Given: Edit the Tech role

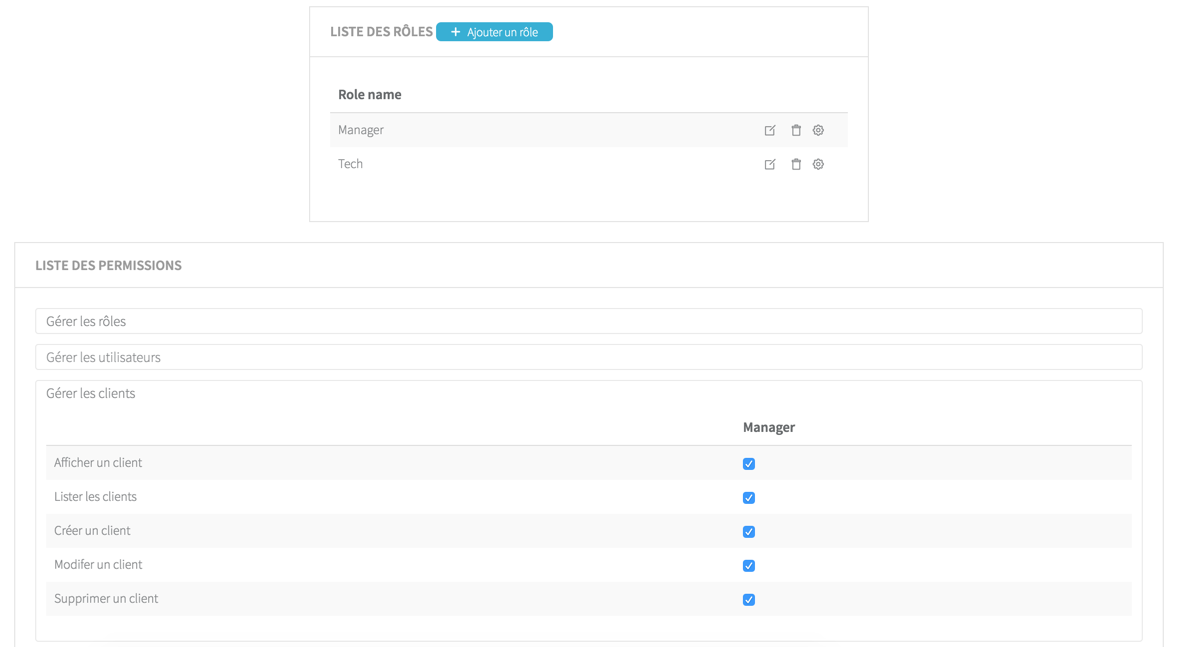Looking at the screenshot, I should pyautogui.click(x=770, y=165).
